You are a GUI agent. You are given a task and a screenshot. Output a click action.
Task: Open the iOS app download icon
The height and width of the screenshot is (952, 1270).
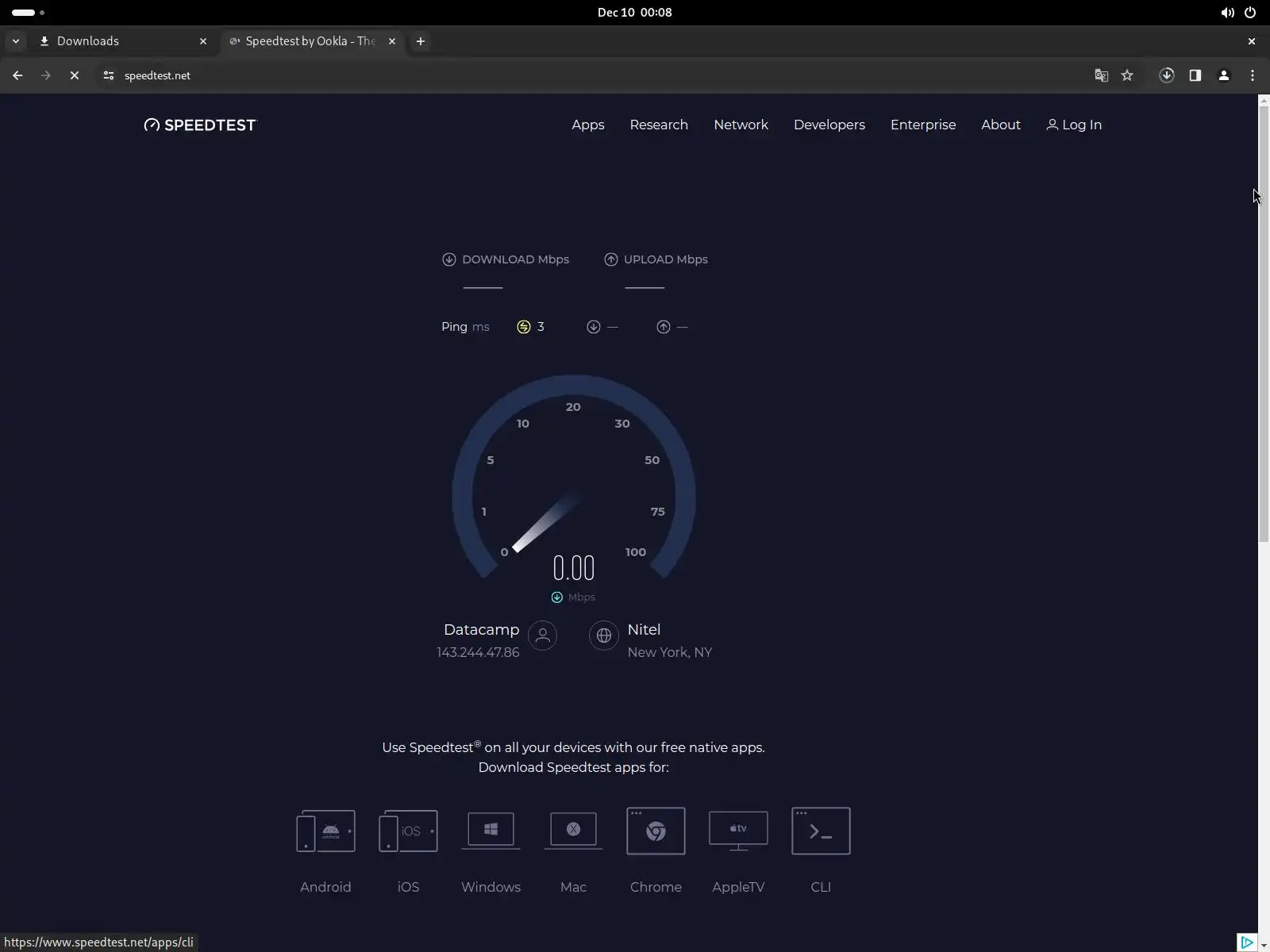point(408,831)
